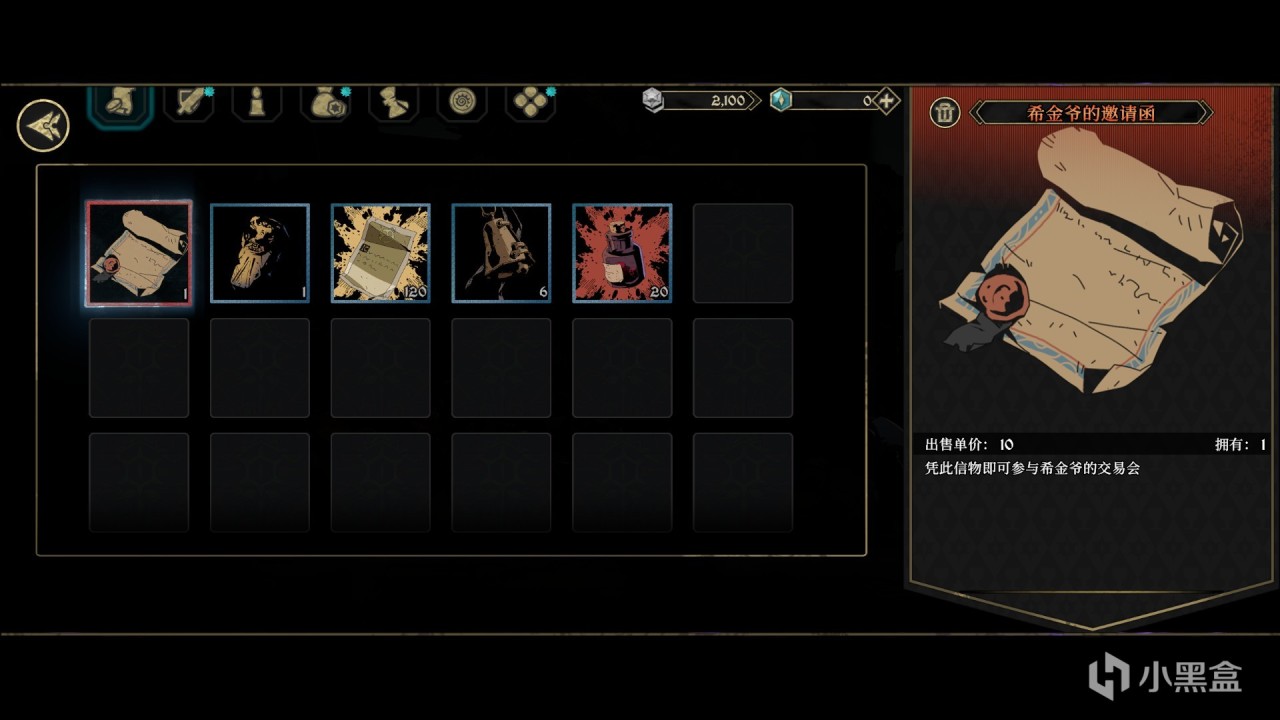Select the first inventory category tab
The height and width of the screenshot is (720, 1280).
(x=121, y=104)
